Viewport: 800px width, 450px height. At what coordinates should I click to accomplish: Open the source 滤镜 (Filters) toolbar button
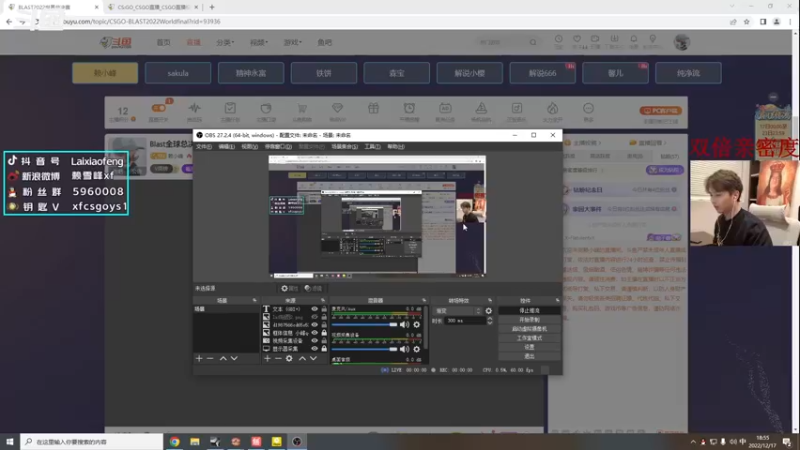click(x=313, y=289)
